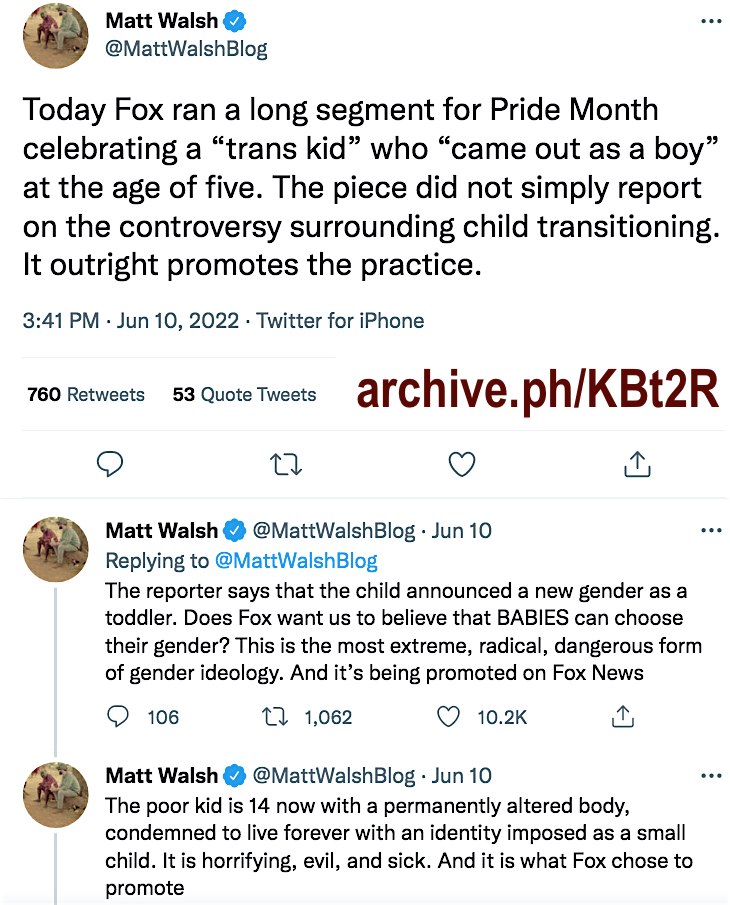730x905 pixels.
Task: View the 760 Retweets list
Action: coord(86,395)
